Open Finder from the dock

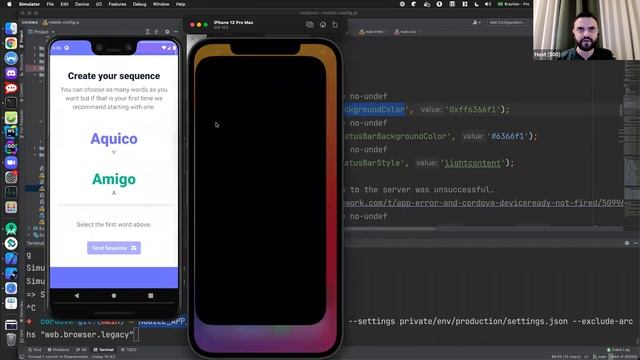tap(11, 28)
